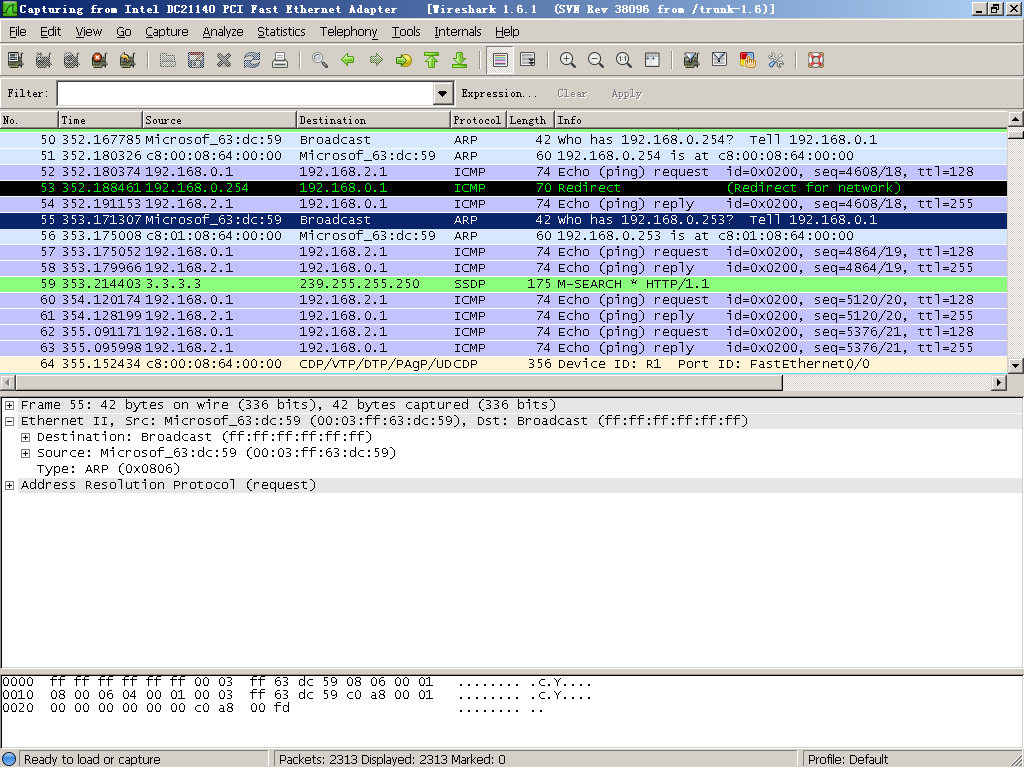This screenshot has width=1024, height=768.
Task: Stop the running capture icon
Action: 100,60
